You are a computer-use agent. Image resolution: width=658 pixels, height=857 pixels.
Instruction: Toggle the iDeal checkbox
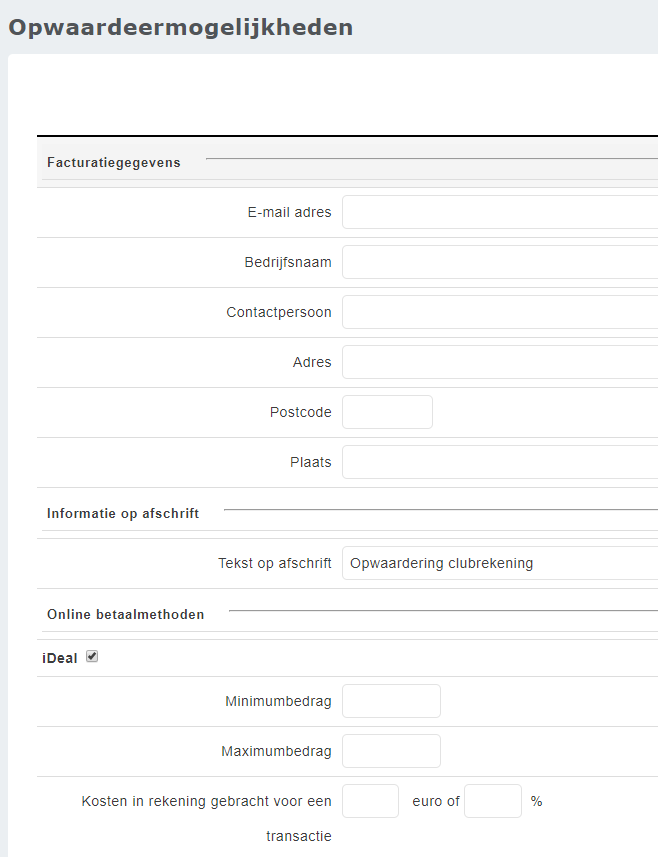92,657
